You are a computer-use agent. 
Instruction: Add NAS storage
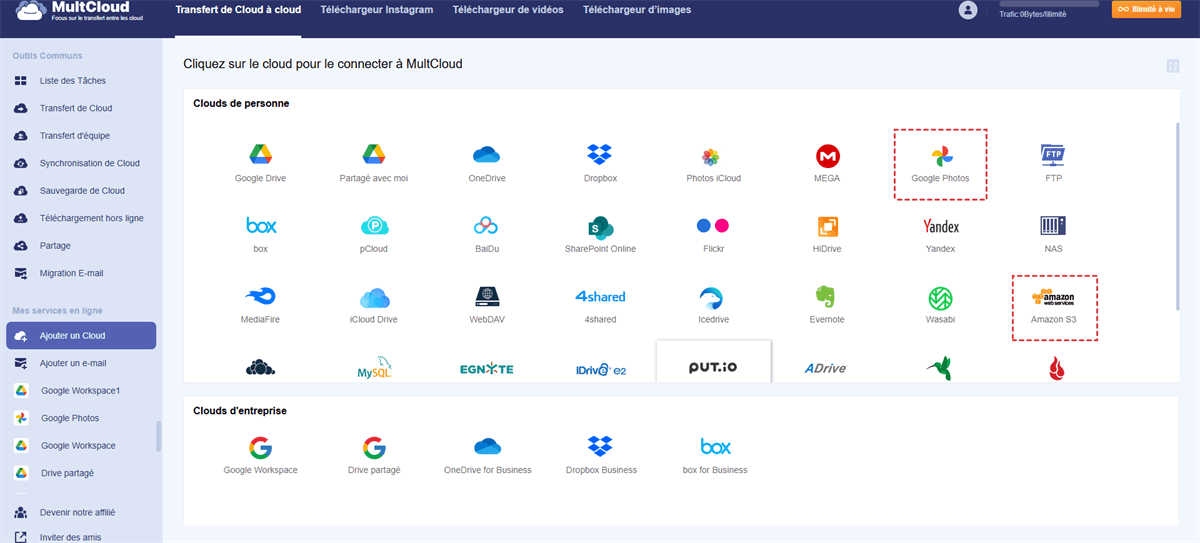click(x=1053, y=234)
